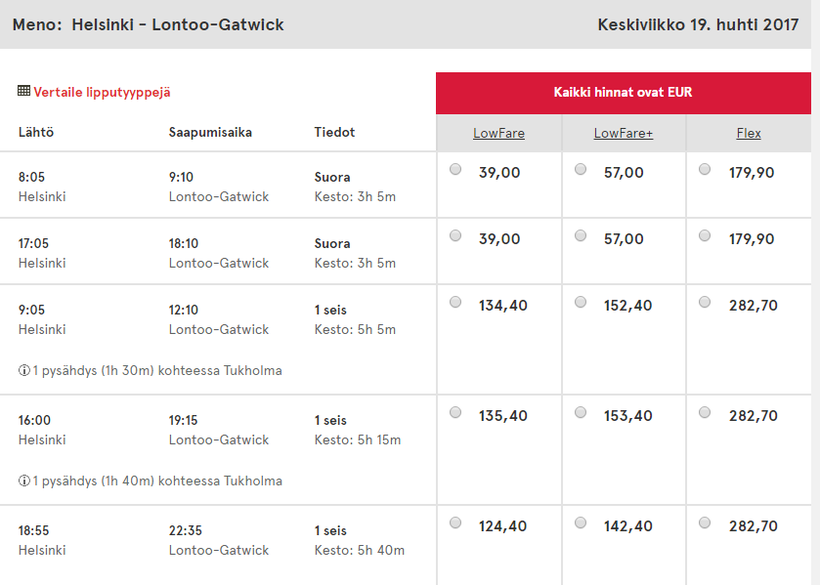Viewport: 820px width, 585px height.
Task: Select 135,40 LowFare for 16:00 flight
Action: coord(456,412)
